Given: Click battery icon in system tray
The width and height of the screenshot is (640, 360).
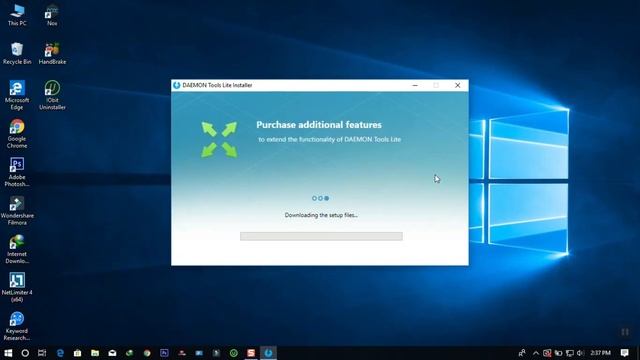Looking at the screenshot, I should 558,353.
